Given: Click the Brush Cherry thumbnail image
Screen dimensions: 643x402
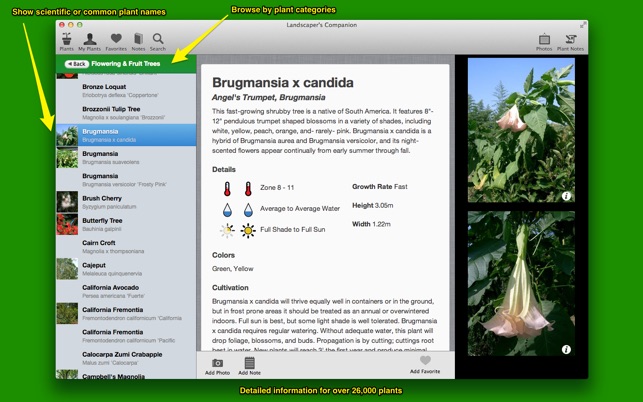Looking at the screenshot, I should (x=67, y=202).
